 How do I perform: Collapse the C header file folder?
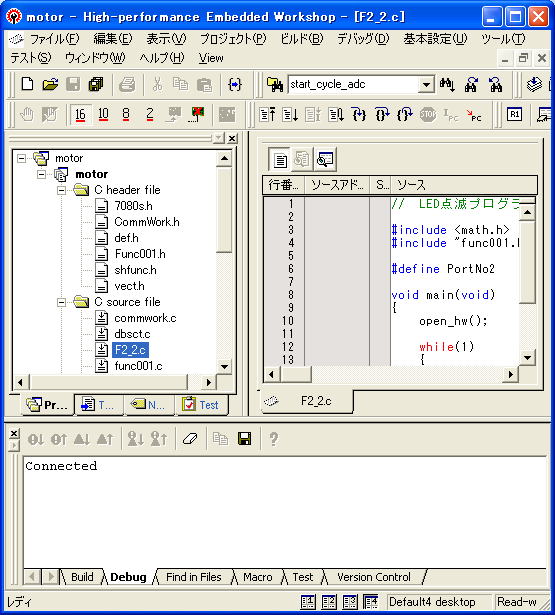(62, 190)
